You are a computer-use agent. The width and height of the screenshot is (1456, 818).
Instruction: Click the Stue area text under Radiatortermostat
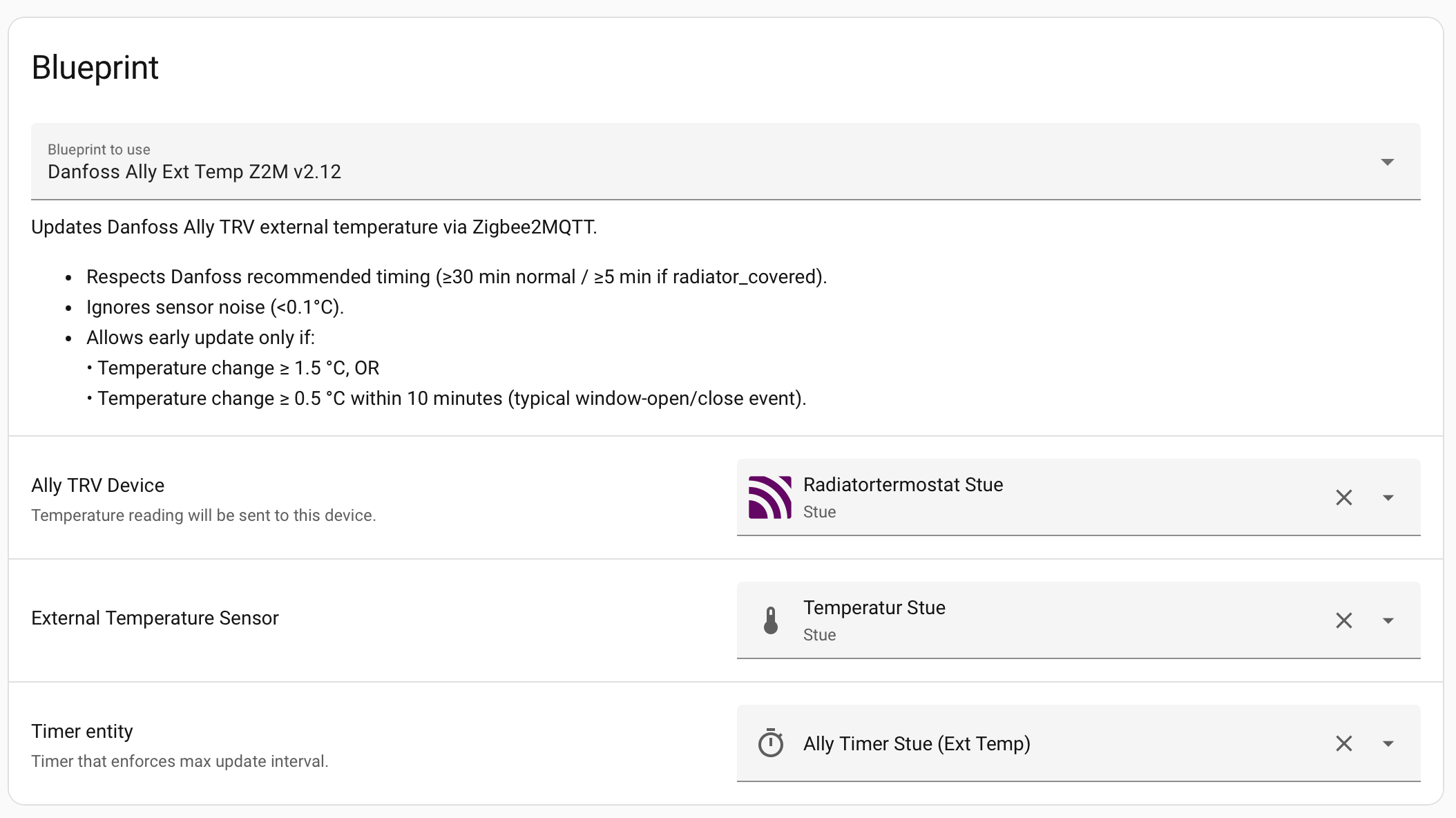click(819, 512)
